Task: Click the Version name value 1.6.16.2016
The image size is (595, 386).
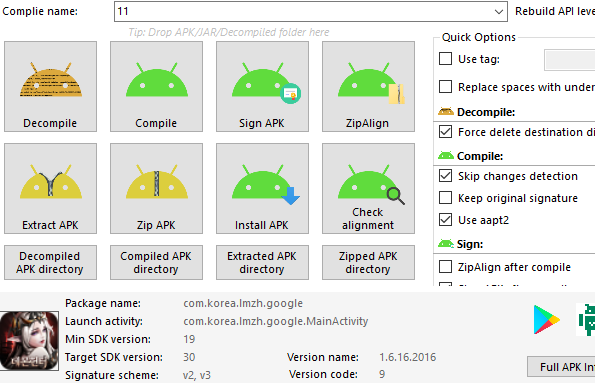Action: (408, 357)
